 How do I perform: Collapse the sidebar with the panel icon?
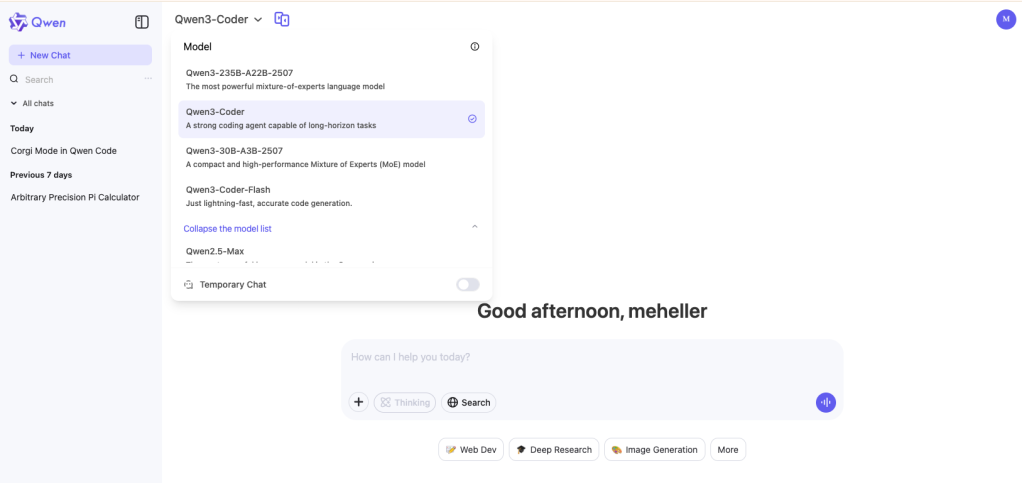tap(141, 22)
